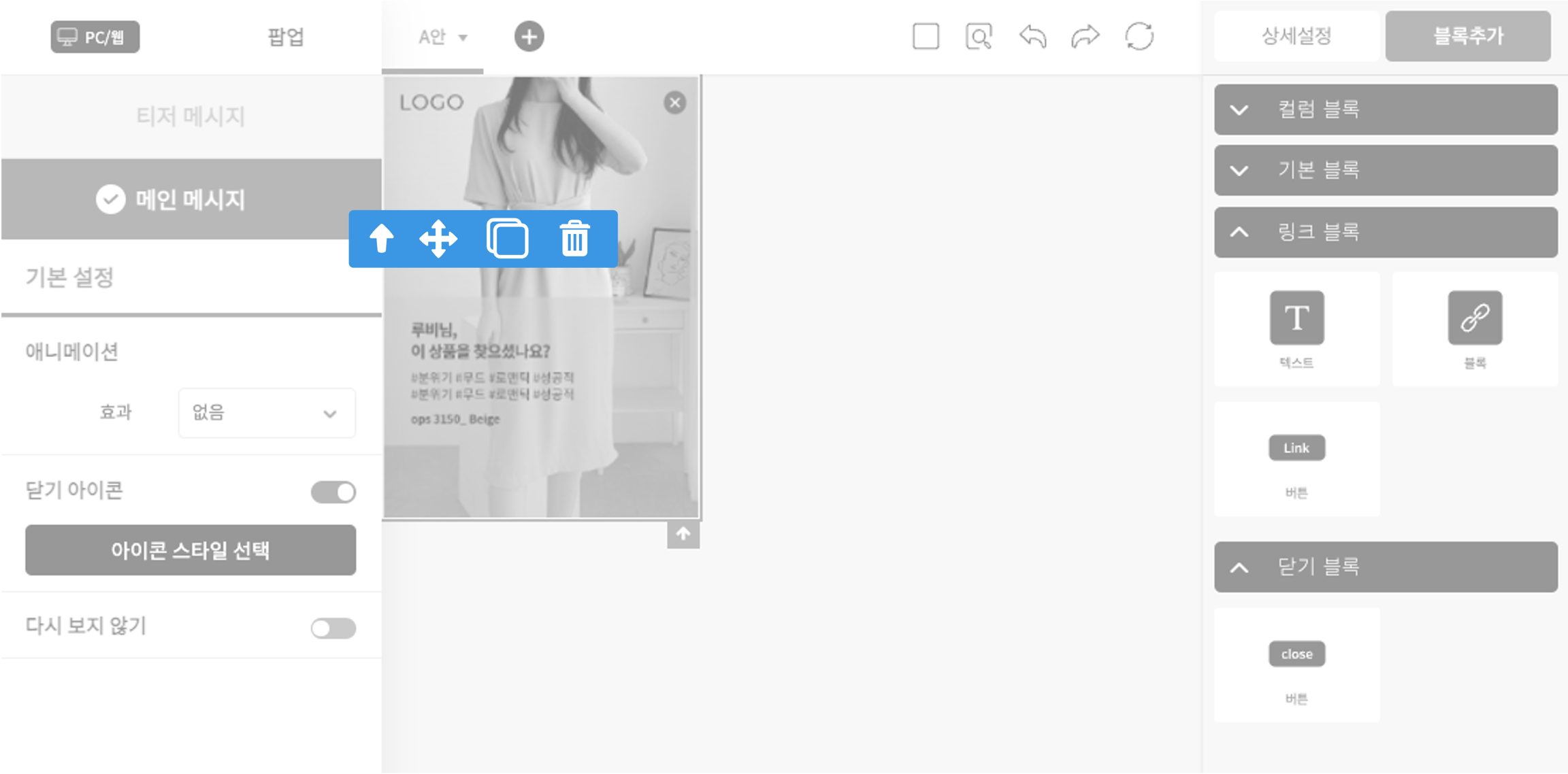Click the four-arrow move handle icon
1568x774 pixels.
pos(438,239)
